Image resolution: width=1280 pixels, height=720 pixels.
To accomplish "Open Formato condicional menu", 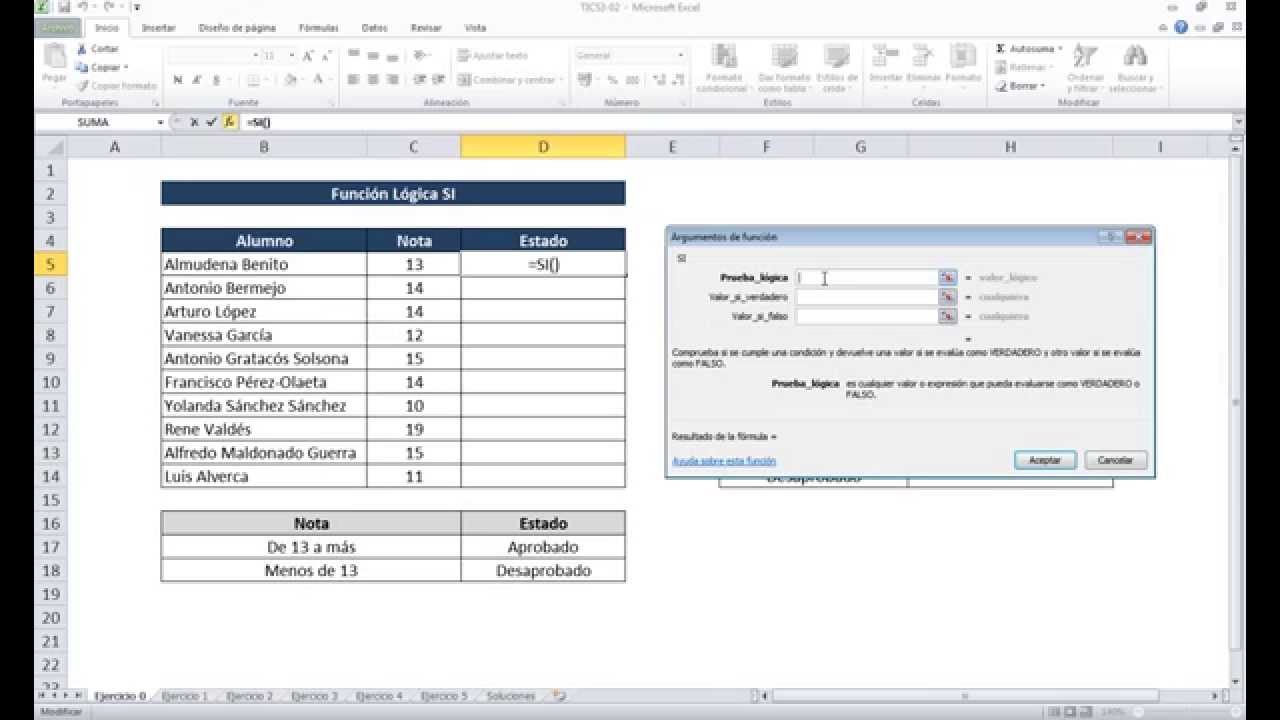I will (722, 69).
